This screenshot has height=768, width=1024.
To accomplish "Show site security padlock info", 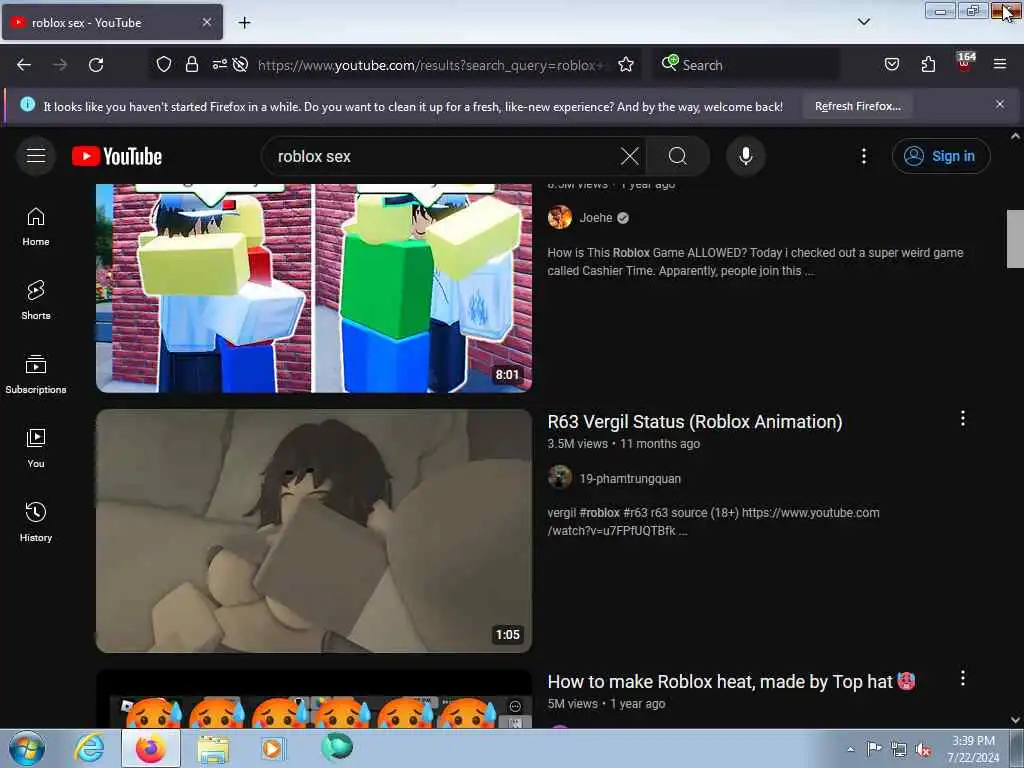I will tap(191, 64).
